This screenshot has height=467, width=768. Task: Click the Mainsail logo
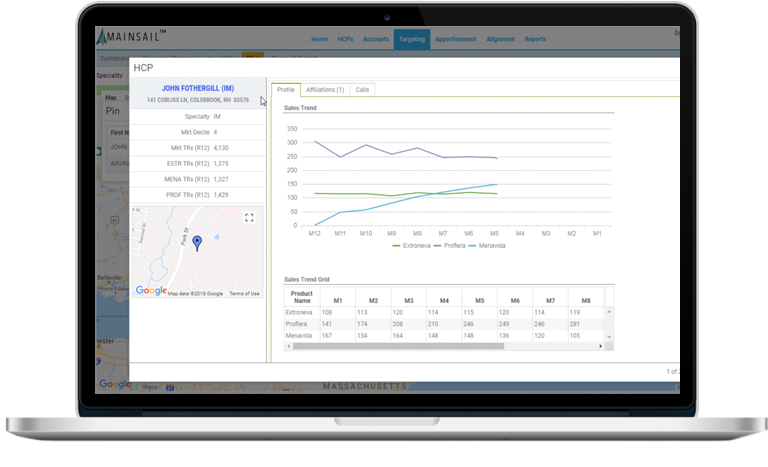(133, 38)
